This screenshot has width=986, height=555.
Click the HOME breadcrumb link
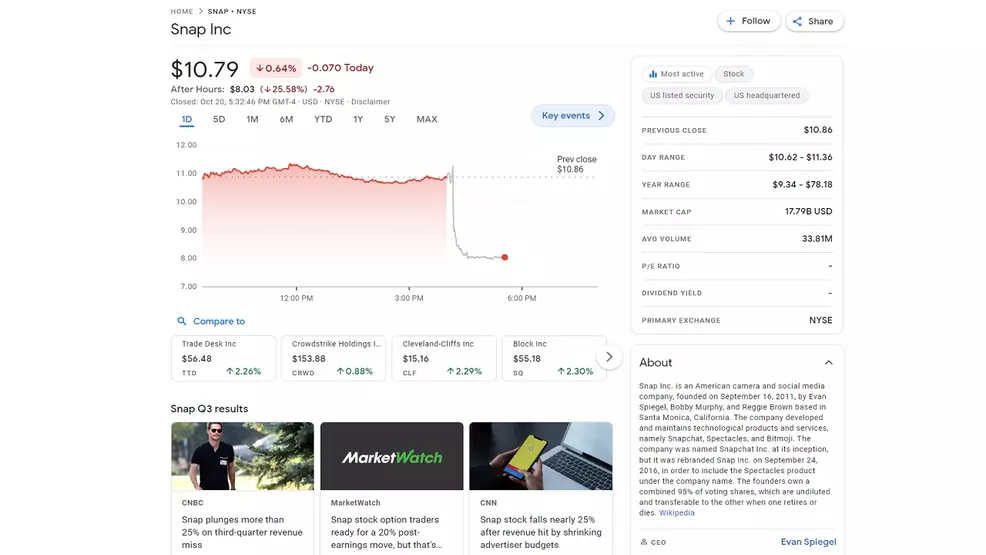tap(181, 11)
